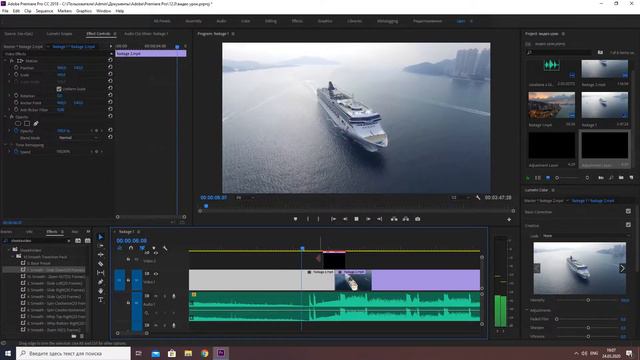Switch to Lumetri Scopes tab
This screenshot has width=640, height=360.
(x=59, y=34)
